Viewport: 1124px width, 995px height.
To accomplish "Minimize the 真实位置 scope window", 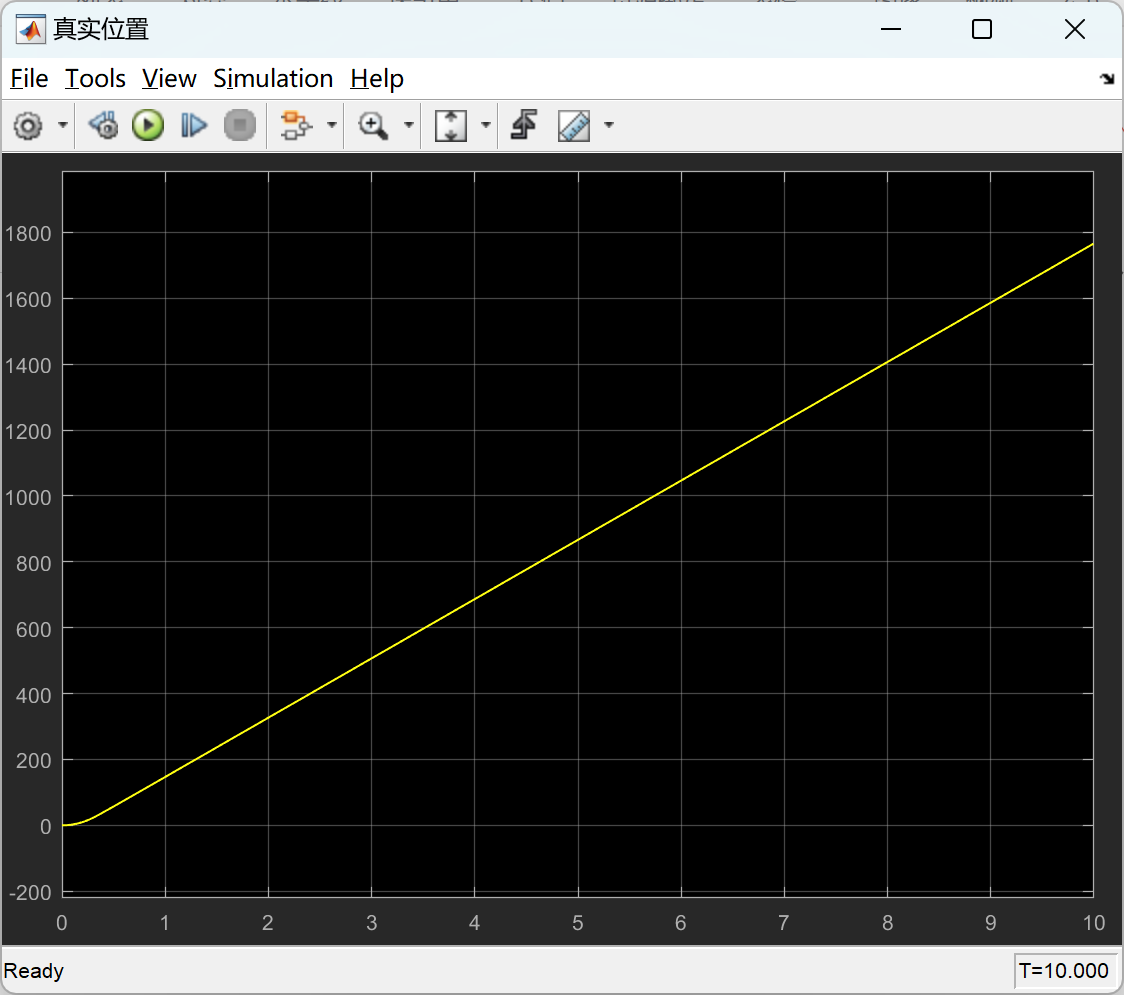I will (x=891, y=29).
